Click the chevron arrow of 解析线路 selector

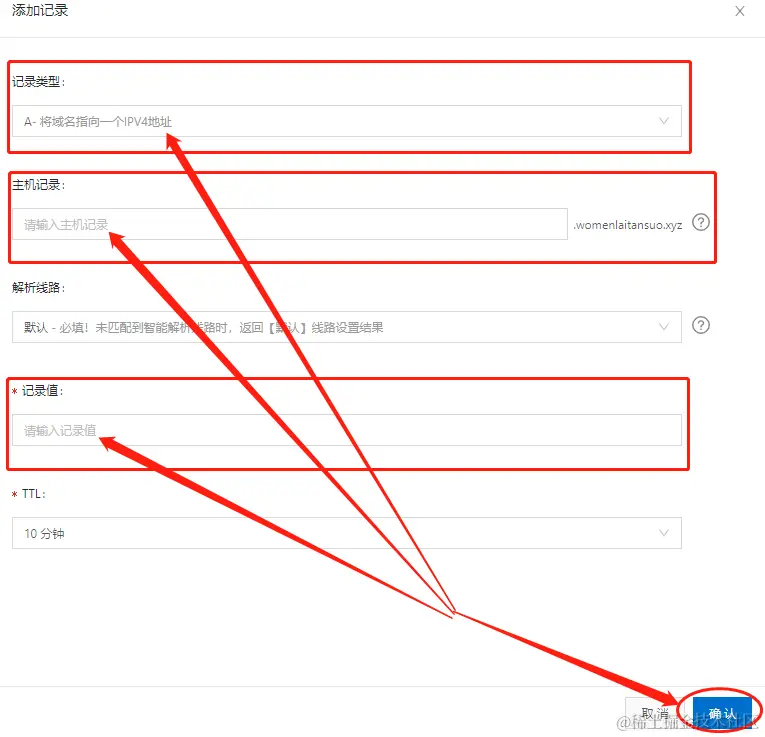click(x=664, y=327)
